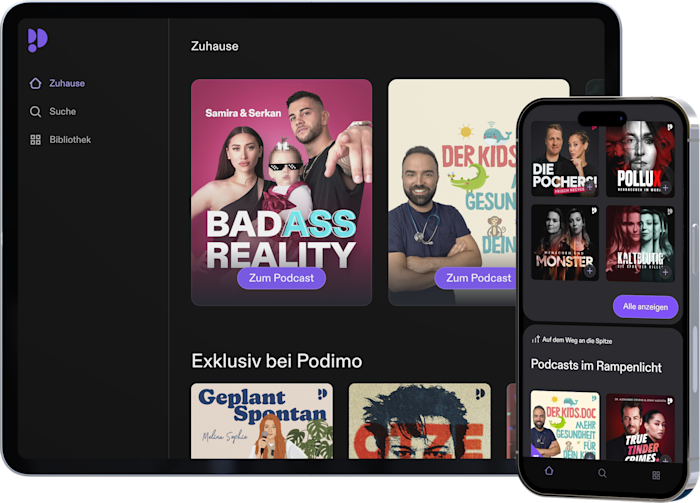This screenshot has width=700, height=503.
Task: Click Zum Podcast on Badass Reality card
Action: coord(281,278)
